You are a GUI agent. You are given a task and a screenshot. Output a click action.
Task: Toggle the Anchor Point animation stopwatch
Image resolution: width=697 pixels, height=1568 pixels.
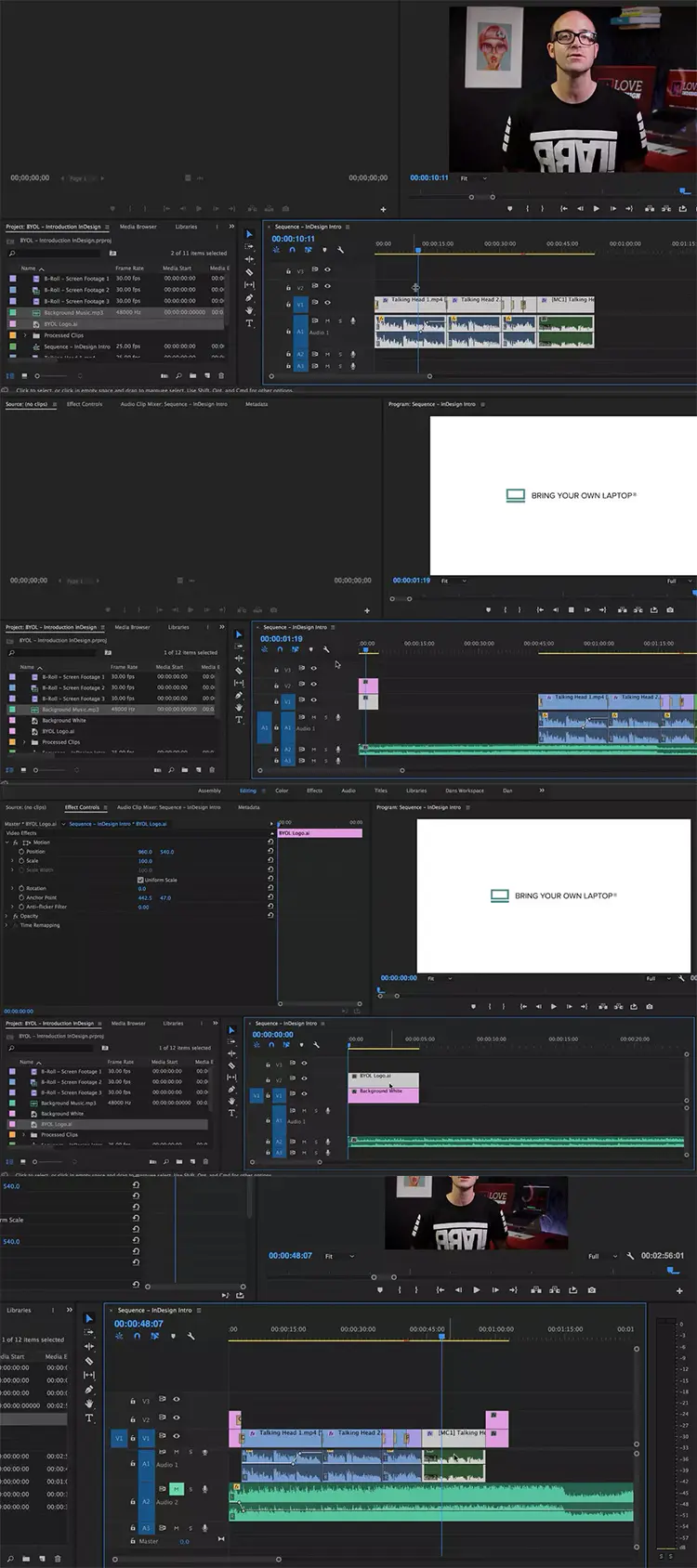21,897
